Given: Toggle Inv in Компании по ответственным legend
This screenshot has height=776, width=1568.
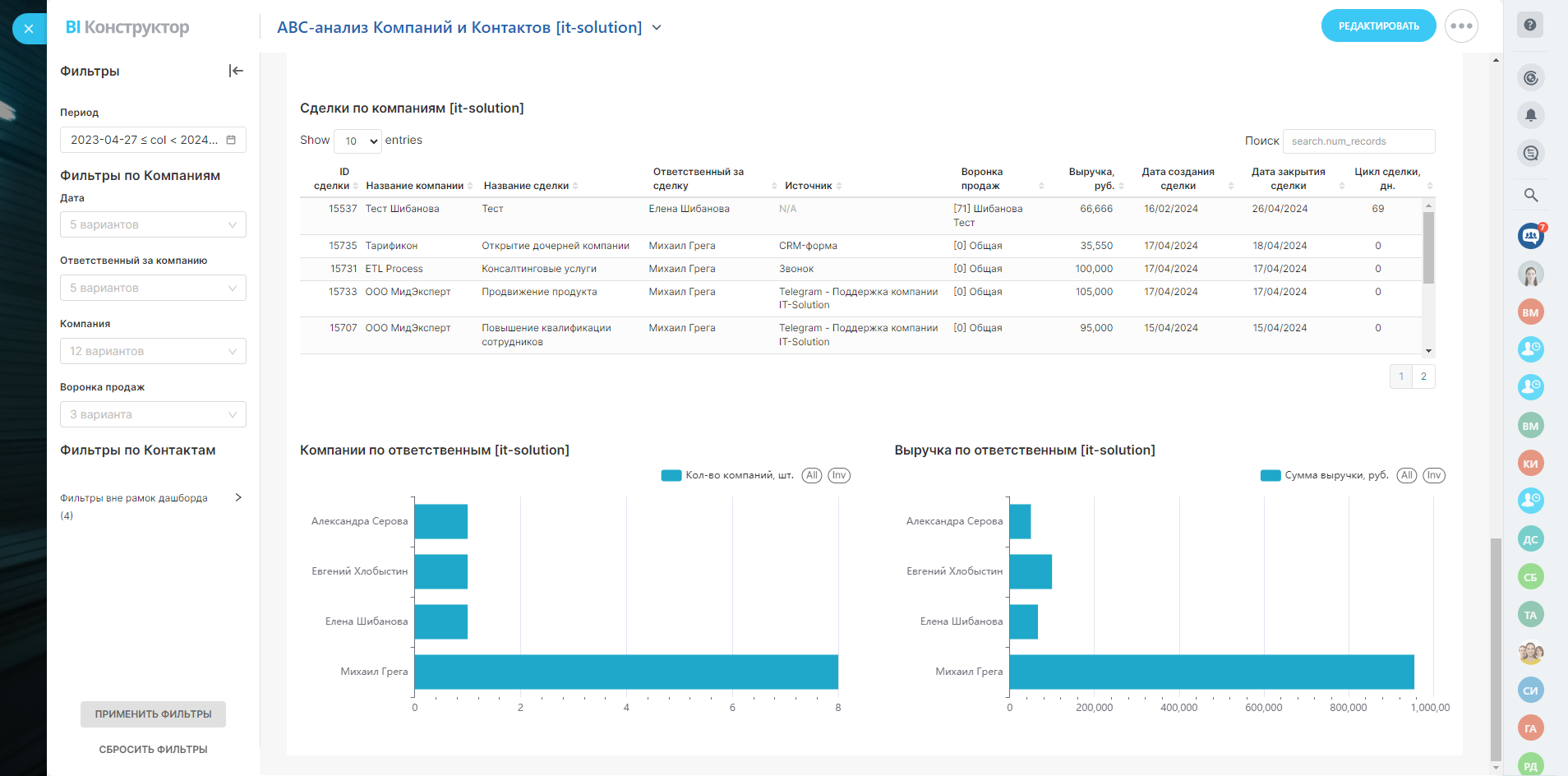Looking at the screenshot, I should [x=838, y=475].
